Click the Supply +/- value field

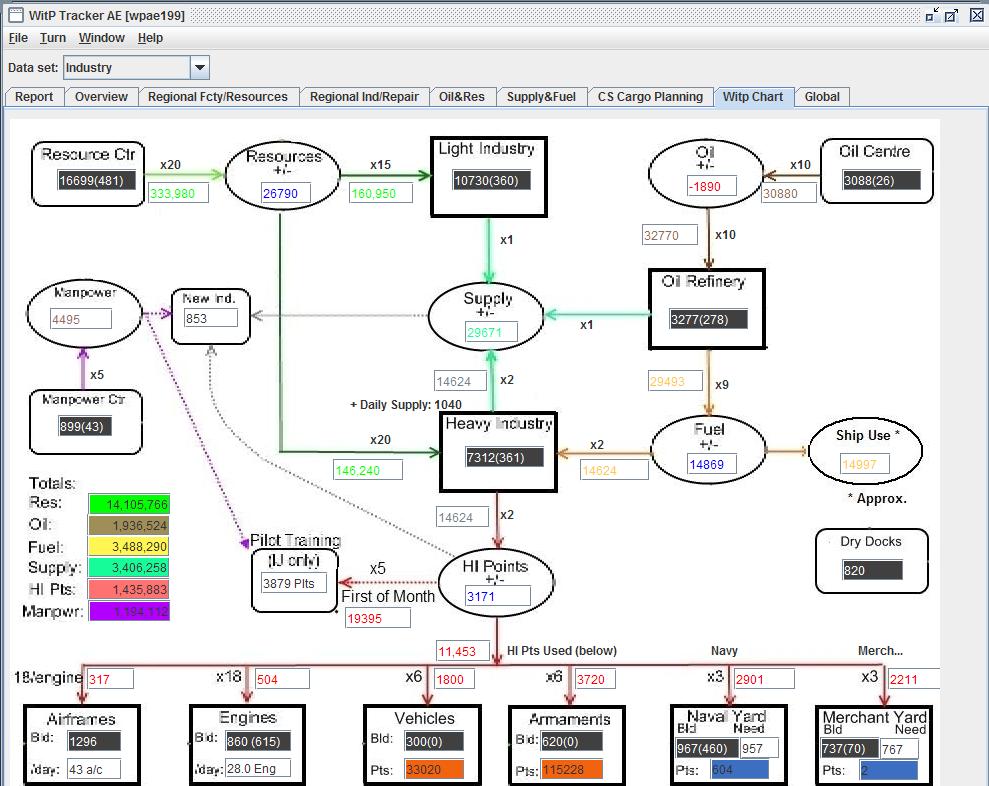(491, 332)
